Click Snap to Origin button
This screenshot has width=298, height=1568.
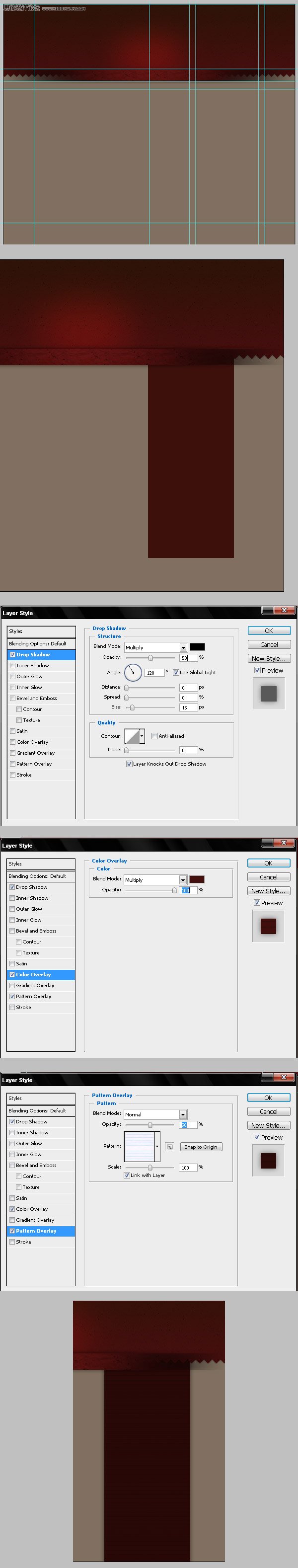pos(201,1147)
